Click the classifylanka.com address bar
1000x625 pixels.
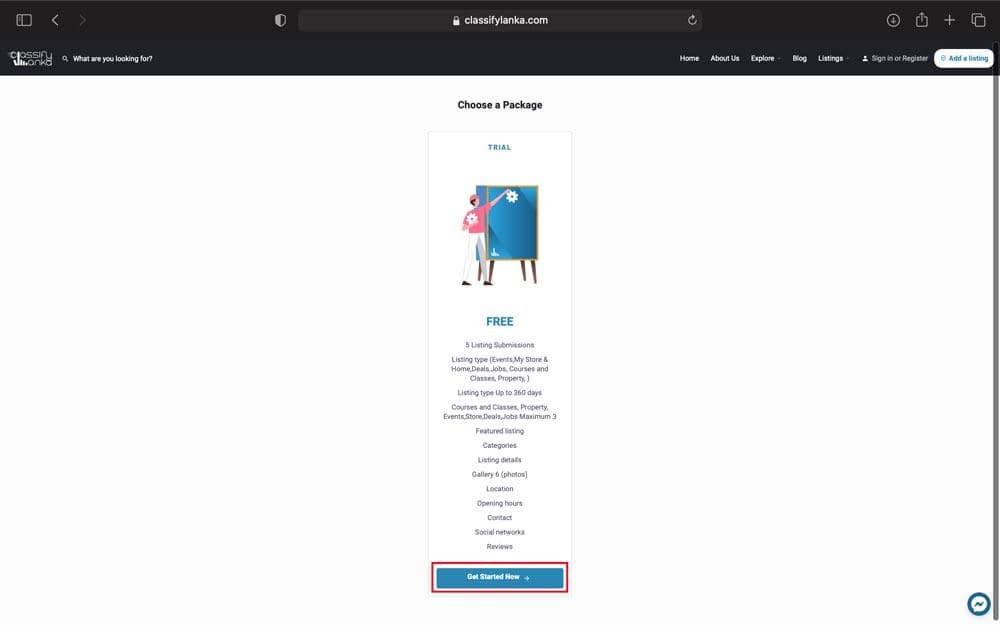pos(500,20)
